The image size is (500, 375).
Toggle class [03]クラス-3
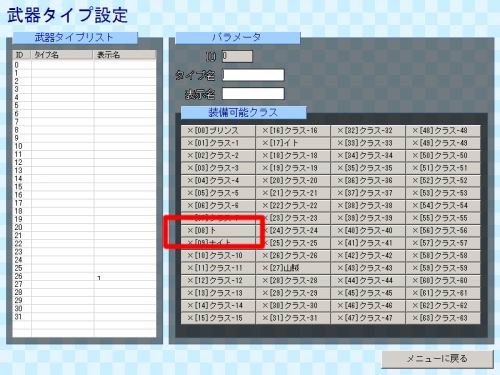(x=218, y=168)
